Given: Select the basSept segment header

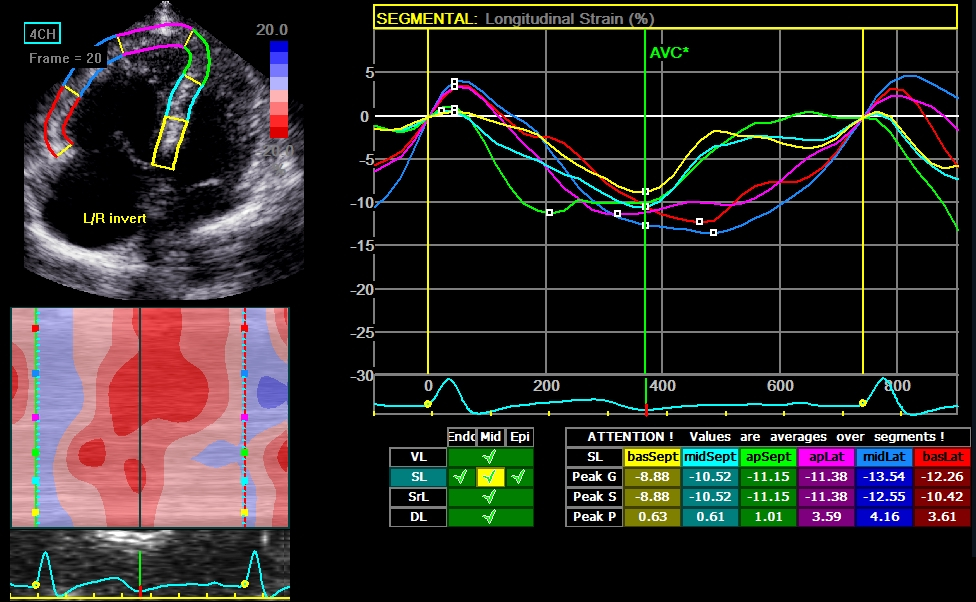Looking at the screenshot, I should [x=652, y=457].
